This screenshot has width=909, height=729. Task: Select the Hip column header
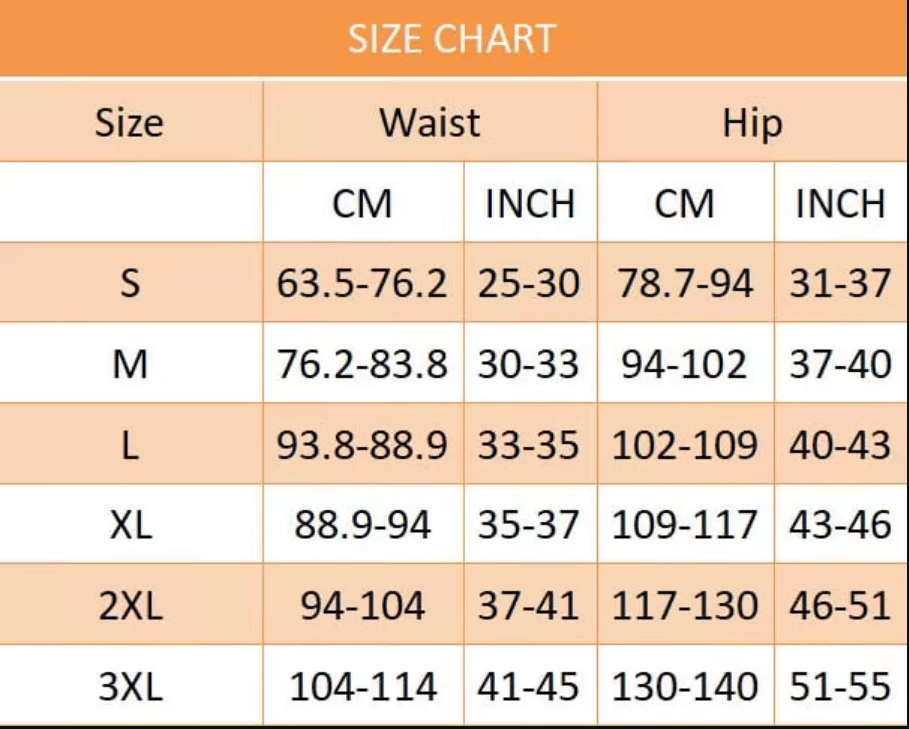pyautogui.click(x=752, y=123)
